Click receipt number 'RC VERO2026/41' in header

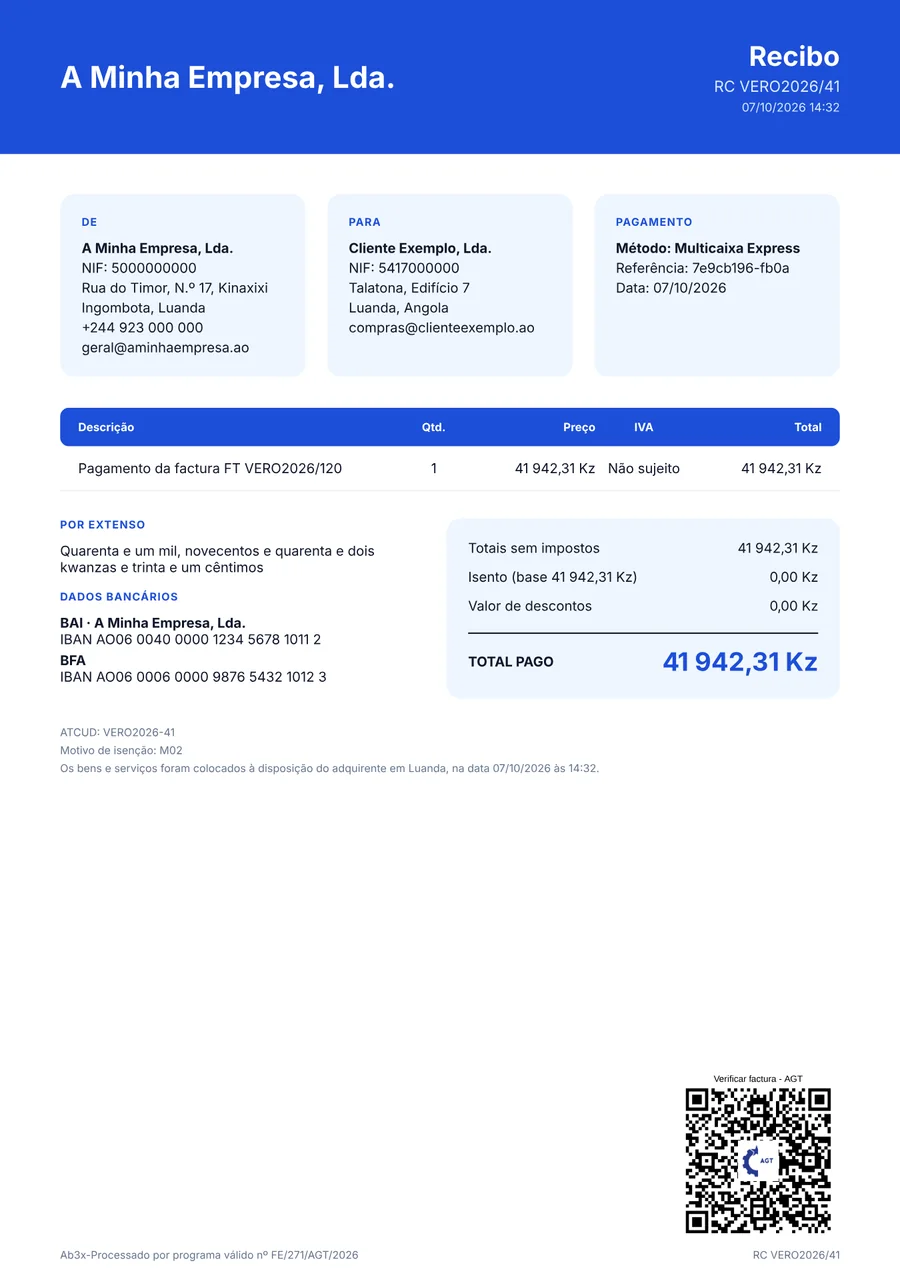click(777, 87)
